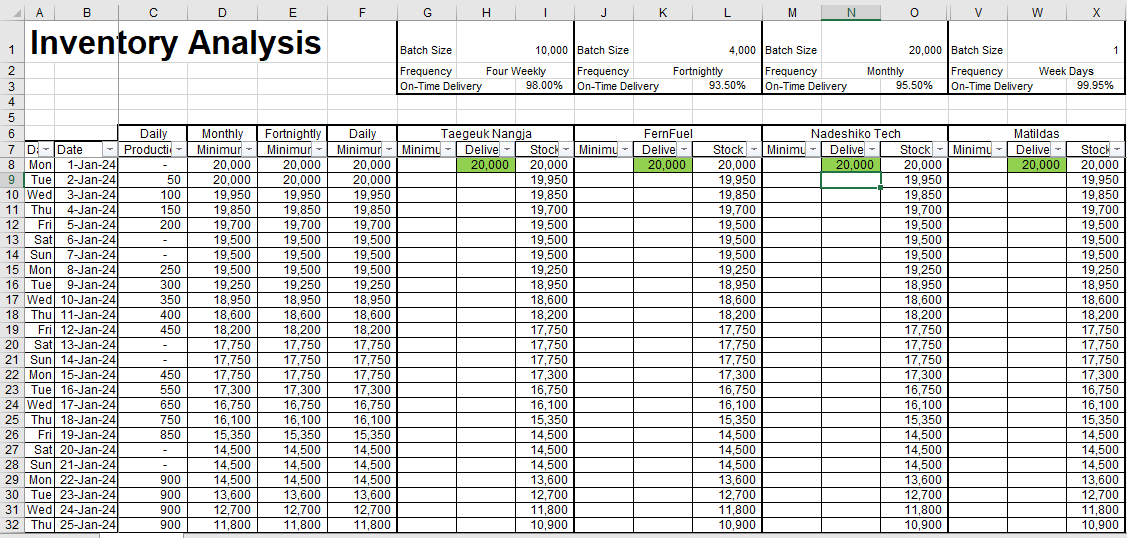
Task: Click the 99.95% on-time delivery value
Action: click(1095, 86)
